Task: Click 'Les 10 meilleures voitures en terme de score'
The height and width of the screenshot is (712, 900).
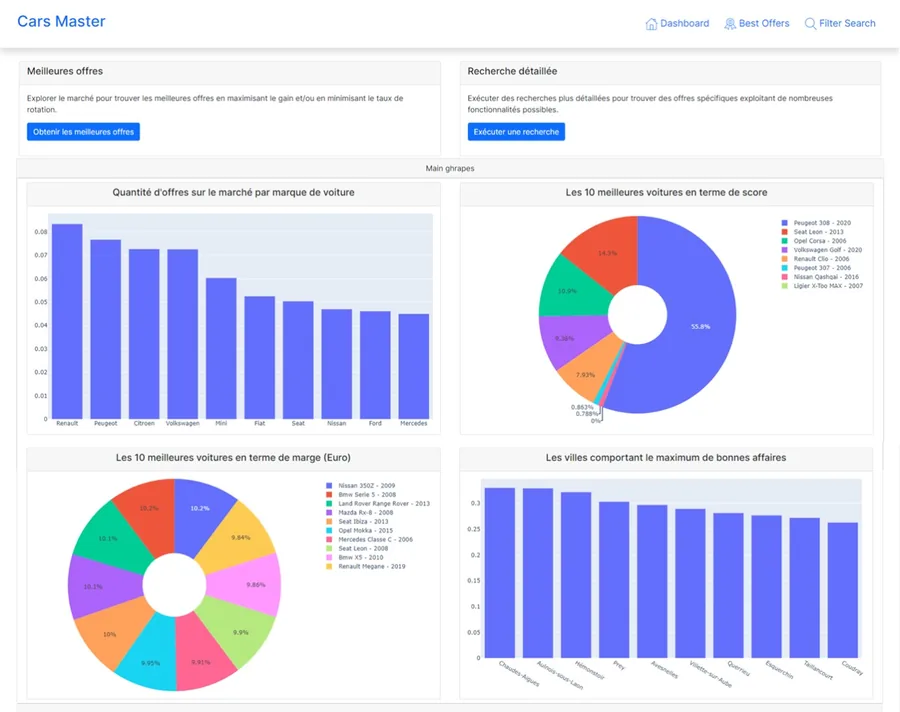Action: [x=666, y=192]
